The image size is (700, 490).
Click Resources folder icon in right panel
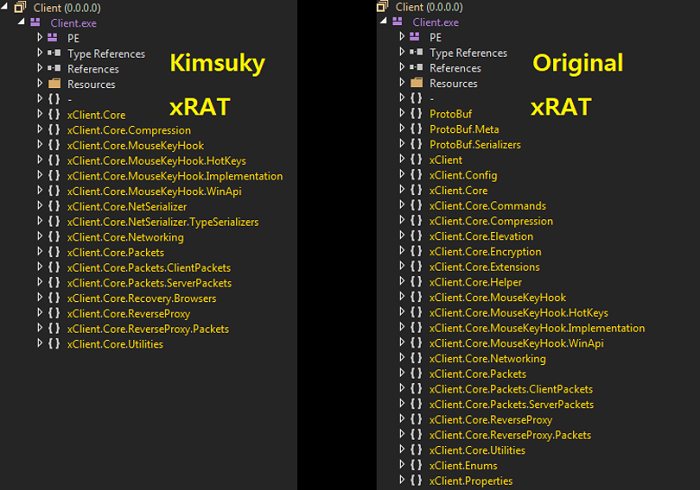(x=416, y=83)
